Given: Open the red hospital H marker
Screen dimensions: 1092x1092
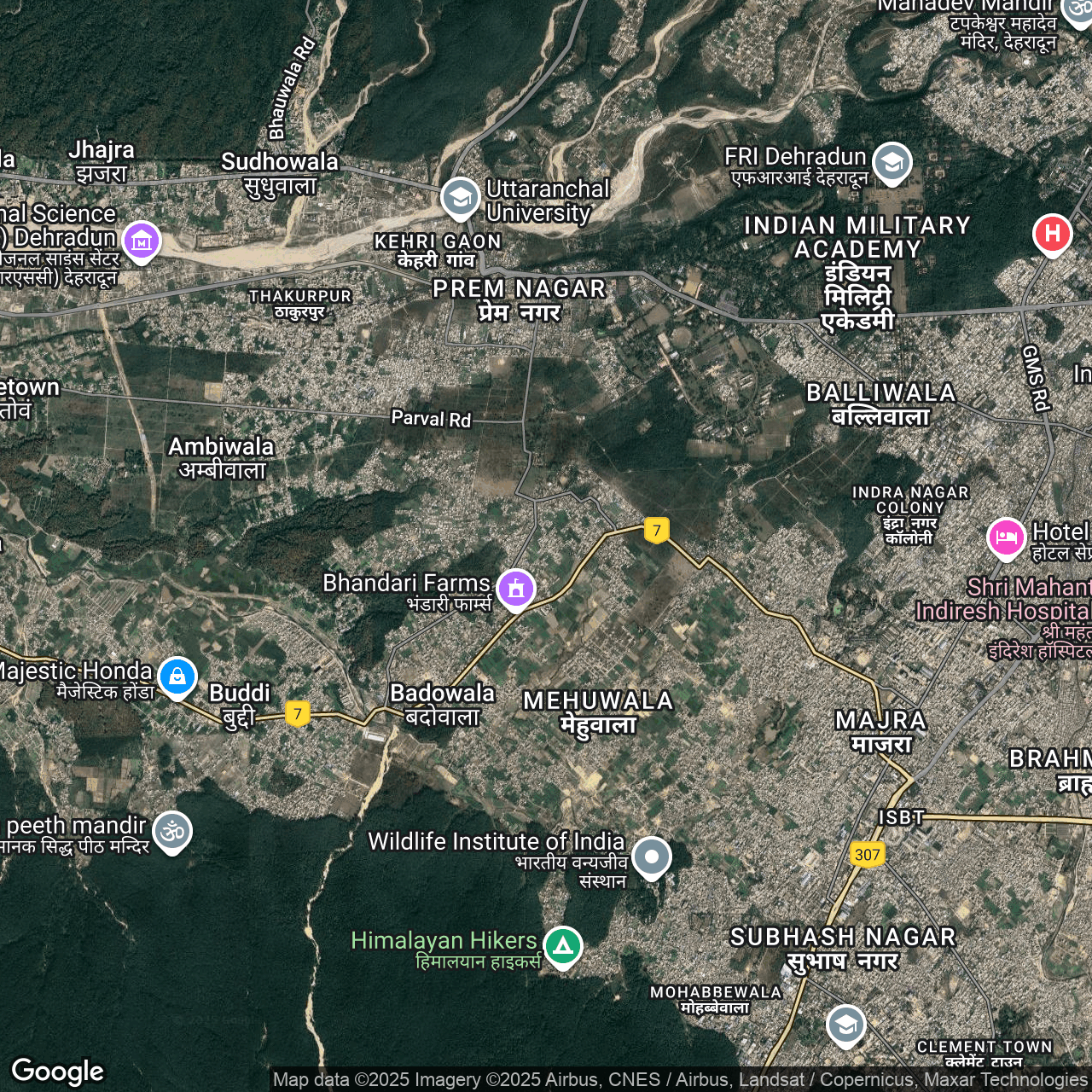Looking at the screenshot, I should pyautogui.click(x=1052, y=234).
